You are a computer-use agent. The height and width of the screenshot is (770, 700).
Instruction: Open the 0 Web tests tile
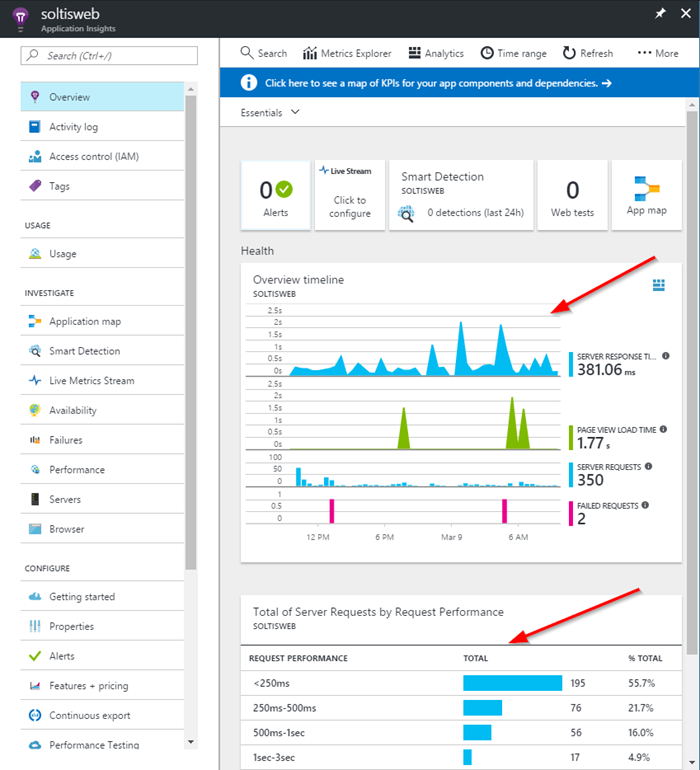pos(572,195)
